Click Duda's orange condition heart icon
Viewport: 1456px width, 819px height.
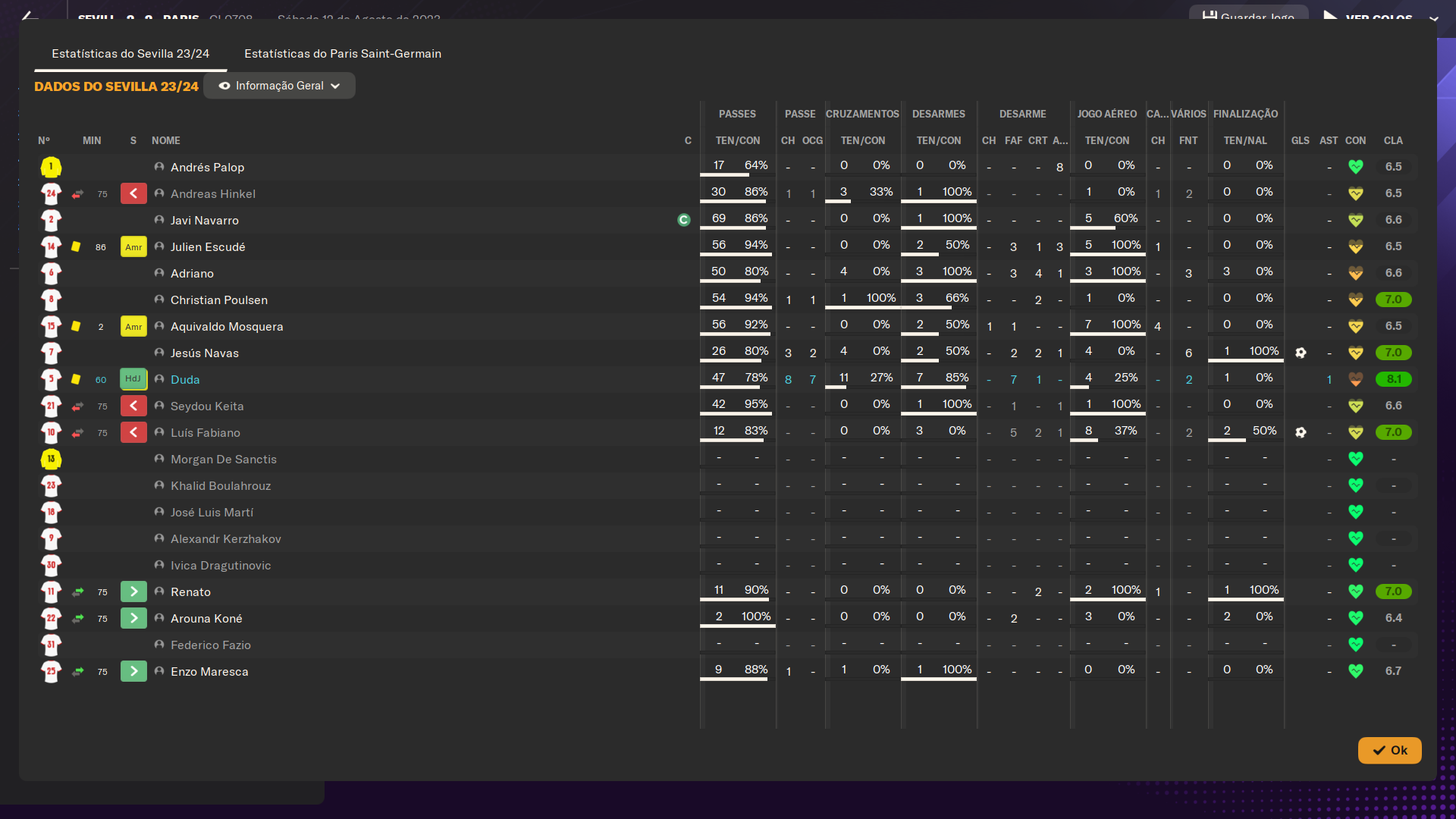(x=1355, y=379)
